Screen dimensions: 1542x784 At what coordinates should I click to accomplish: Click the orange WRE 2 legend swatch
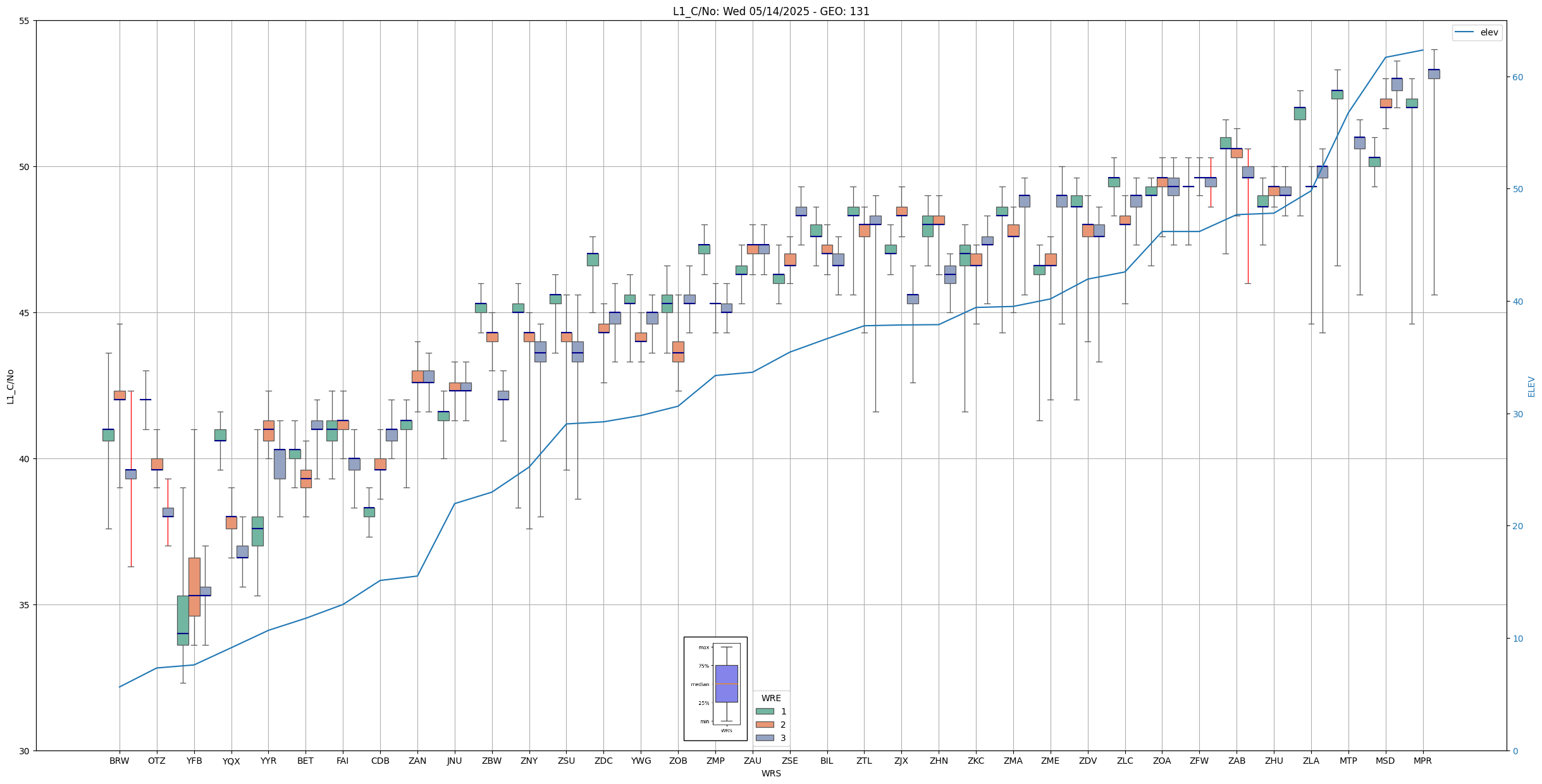pos(765,725)
